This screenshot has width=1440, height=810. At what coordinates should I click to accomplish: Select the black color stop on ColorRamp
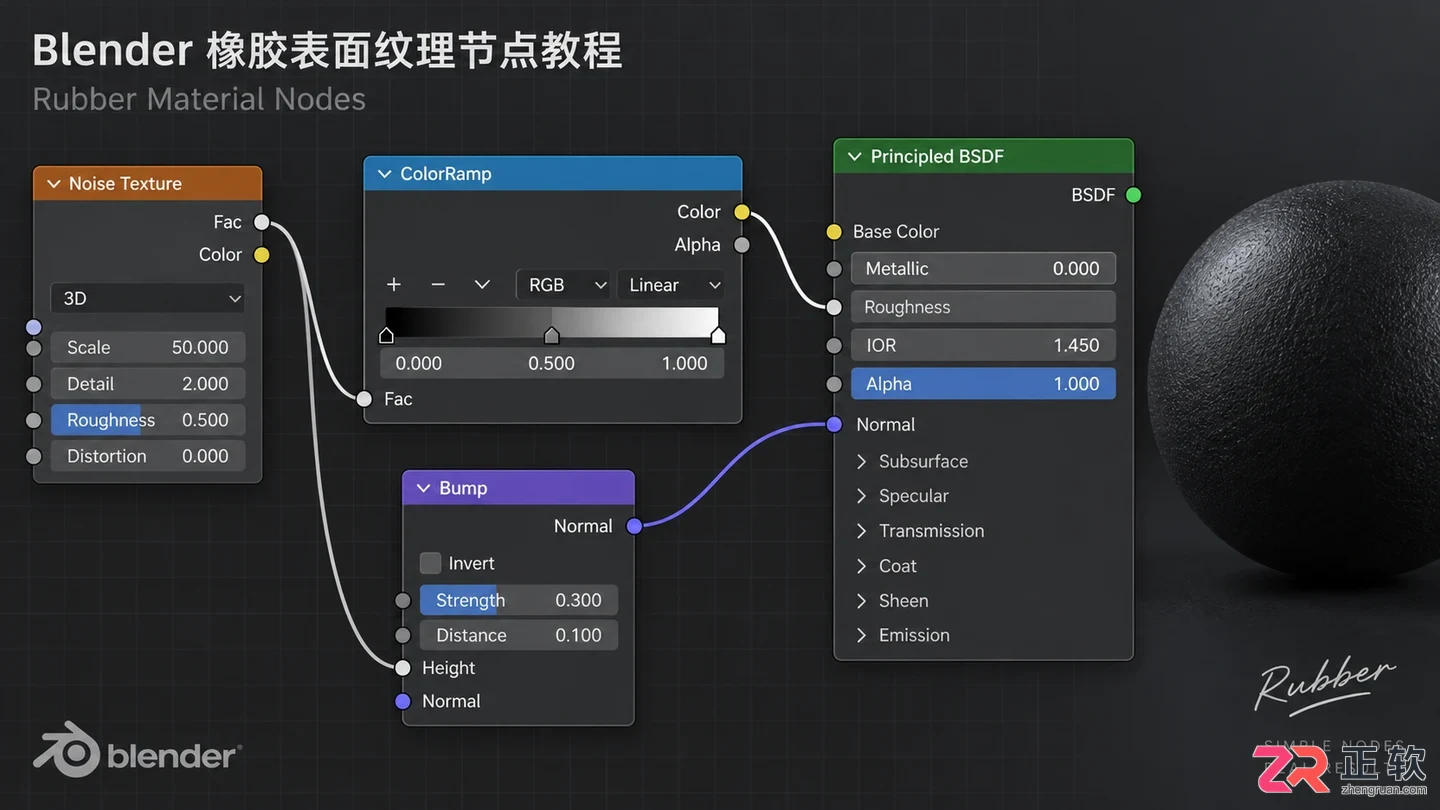387,334
